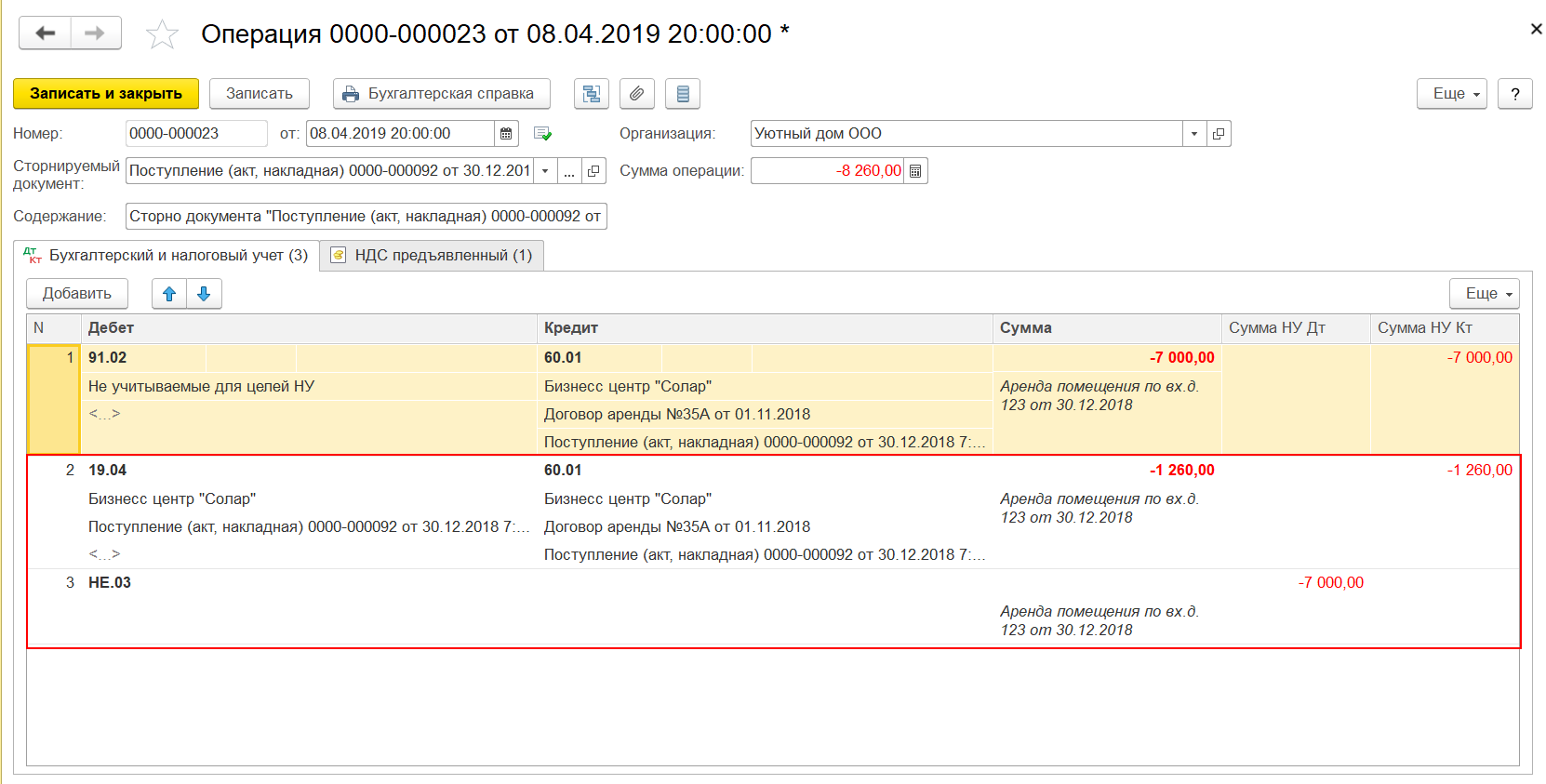This screenshot has width=1546, height=784.
Task: Click the forward navigation arrow
Action: [95, 33]
